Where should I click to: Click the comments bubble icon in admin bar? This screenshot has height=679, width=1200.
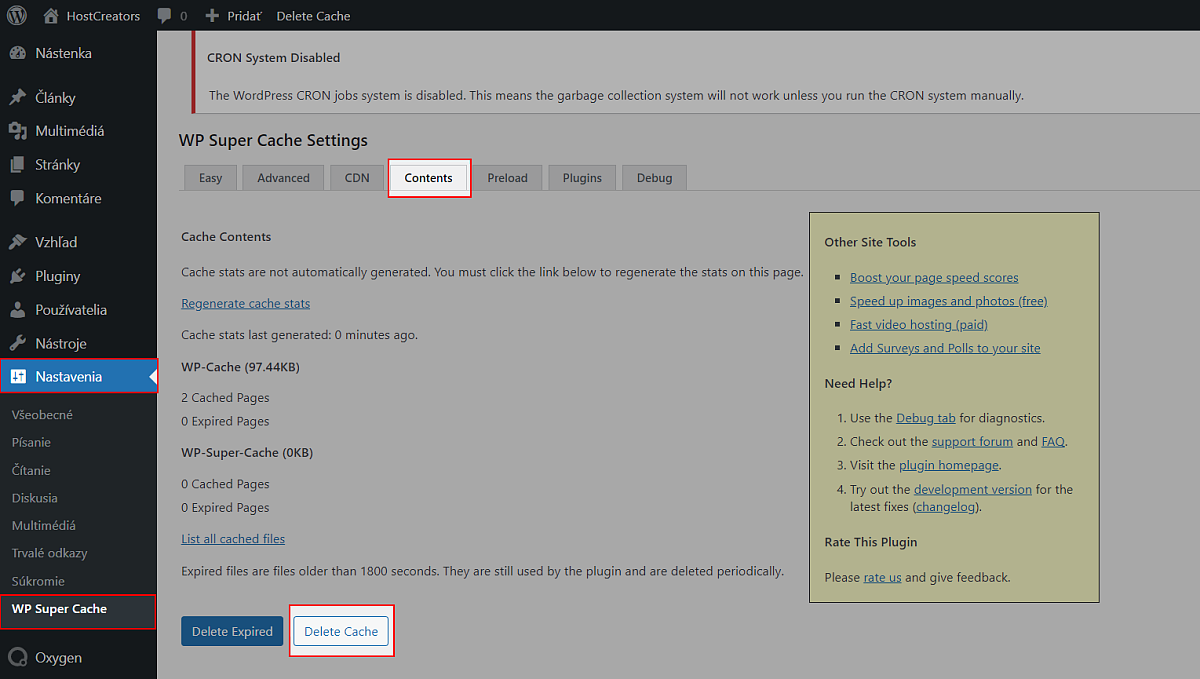(x=164, y=16)
